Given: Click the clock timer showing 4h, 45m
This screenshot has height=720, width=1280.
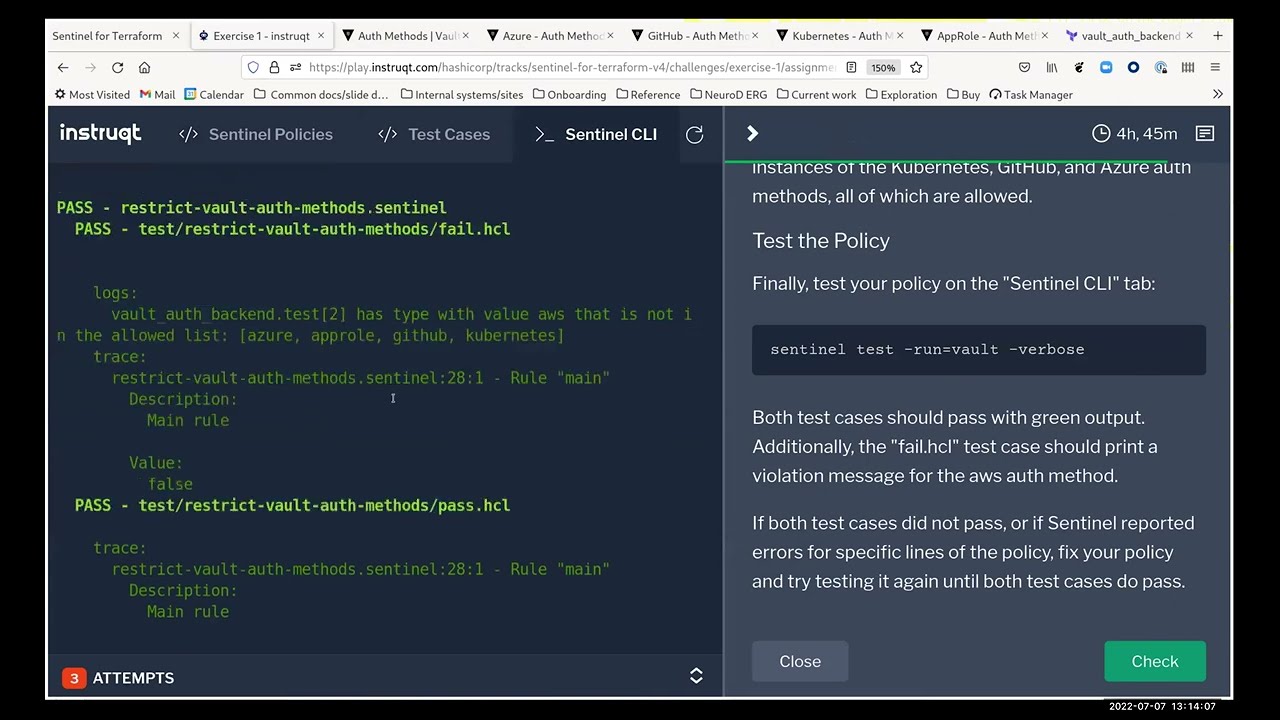Looking at the screenshot, I should click(1134, 133).
